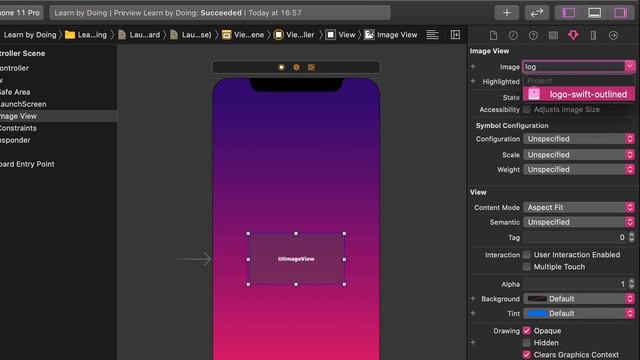Click the yellow folder icon in breadcrumb
This screenshot has width=640, height=360.
click(70, 35)
